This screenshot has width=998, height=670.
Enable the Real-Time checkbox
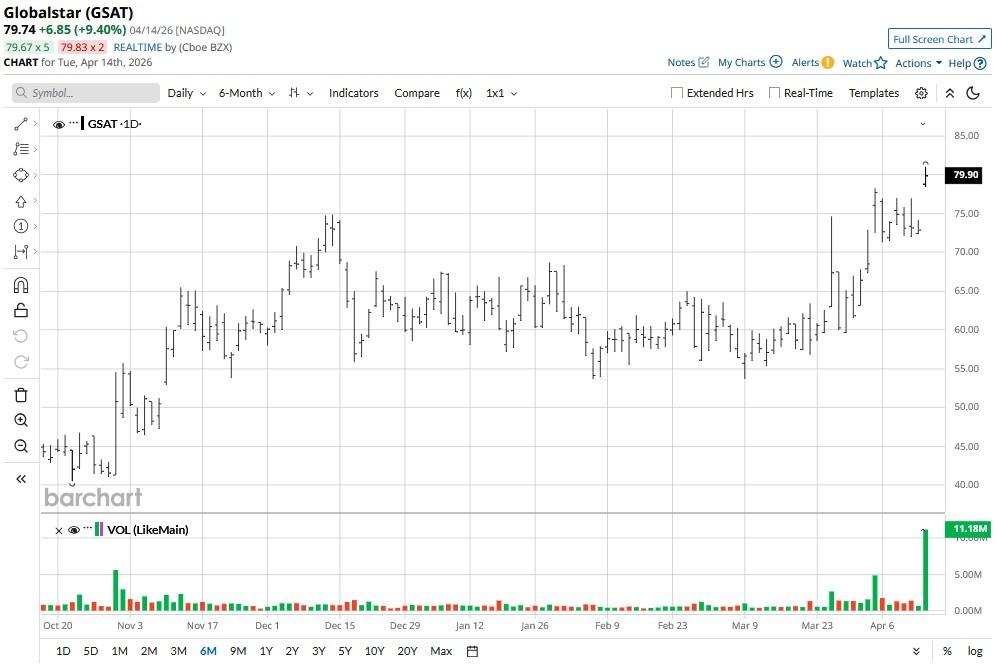(x=774, y=93)
